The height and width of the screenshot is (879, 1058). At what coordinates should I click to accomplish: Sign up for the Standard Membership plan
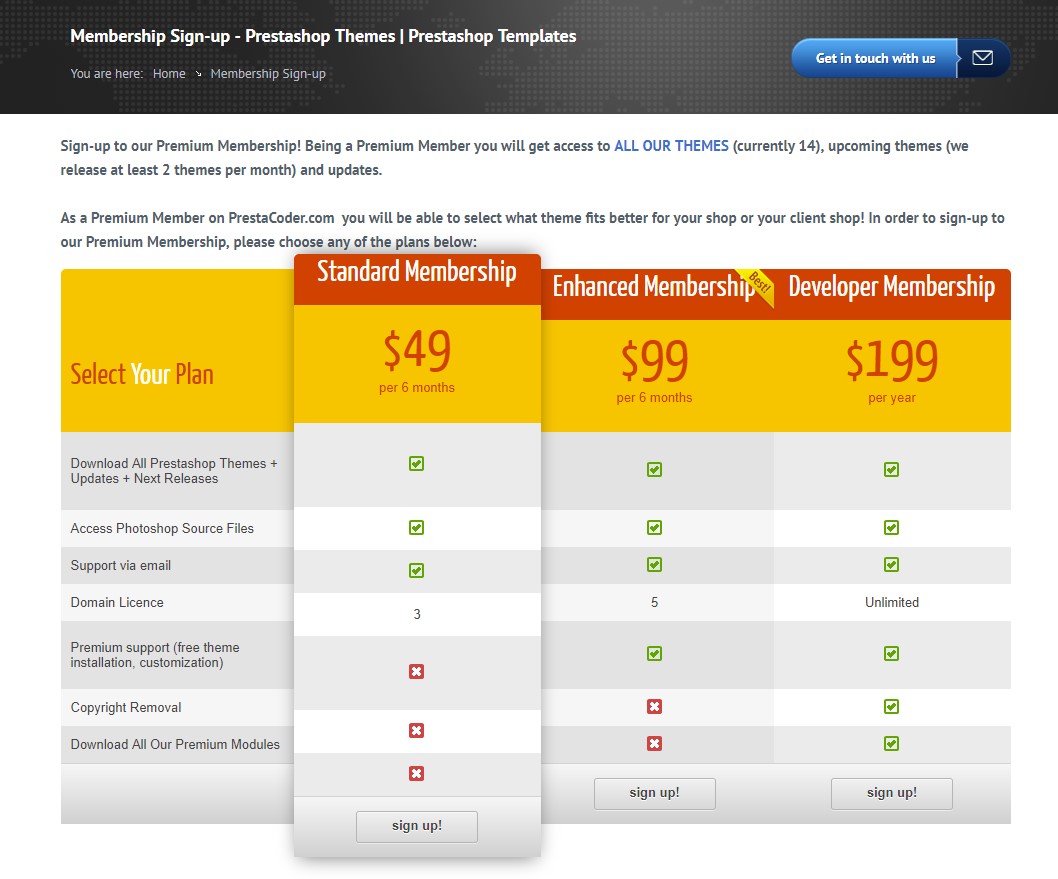417,826
